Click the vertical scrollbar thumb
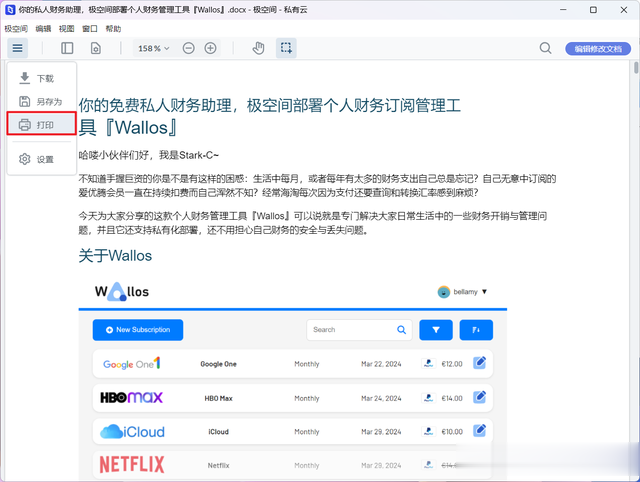 pos(636,67)
